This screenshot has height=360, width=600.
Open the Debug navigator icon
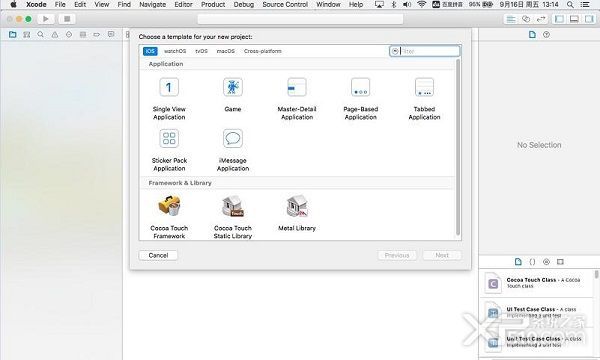tap(83, 34)
